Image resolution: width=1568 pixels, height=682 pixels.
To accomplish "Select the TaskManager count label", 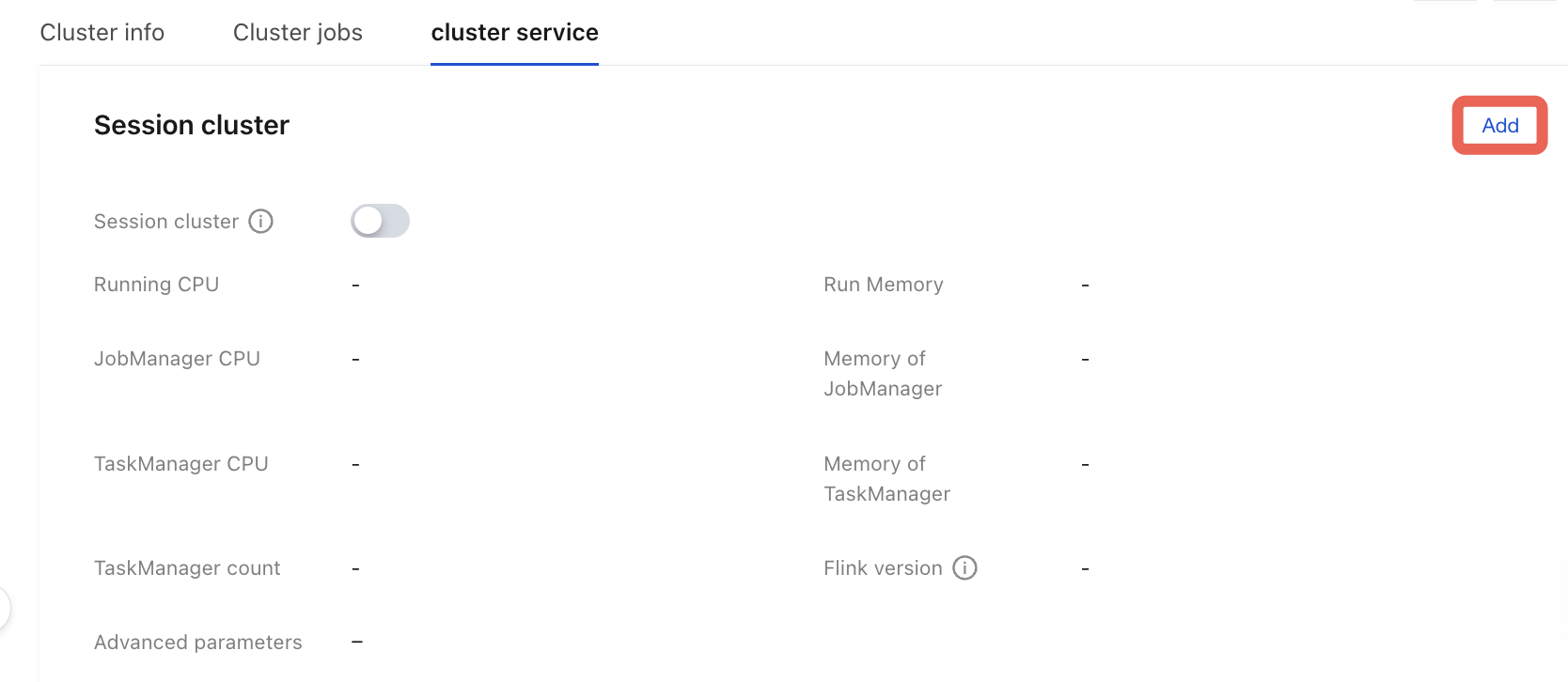I will [x=187, y=568].
